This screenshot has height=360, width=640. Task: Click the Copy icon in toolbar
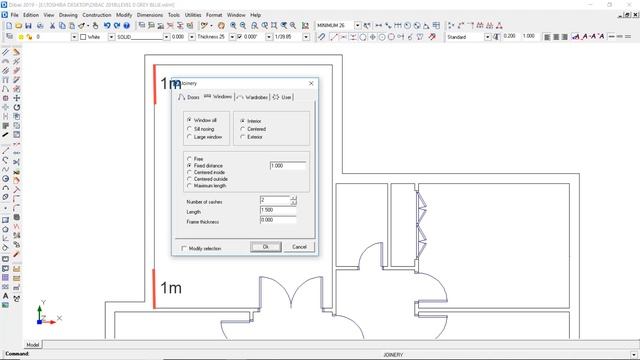point(62,26)
